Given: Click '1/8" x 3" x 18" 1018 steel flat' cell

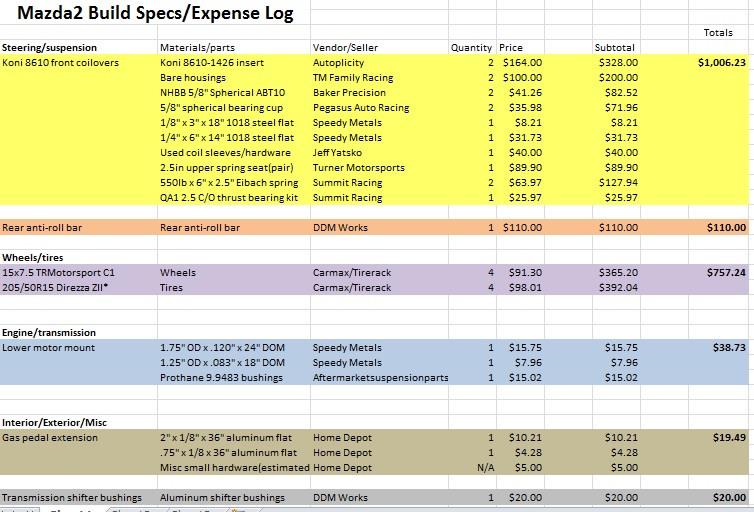Looking at the screenshot, I should [234, 123].
